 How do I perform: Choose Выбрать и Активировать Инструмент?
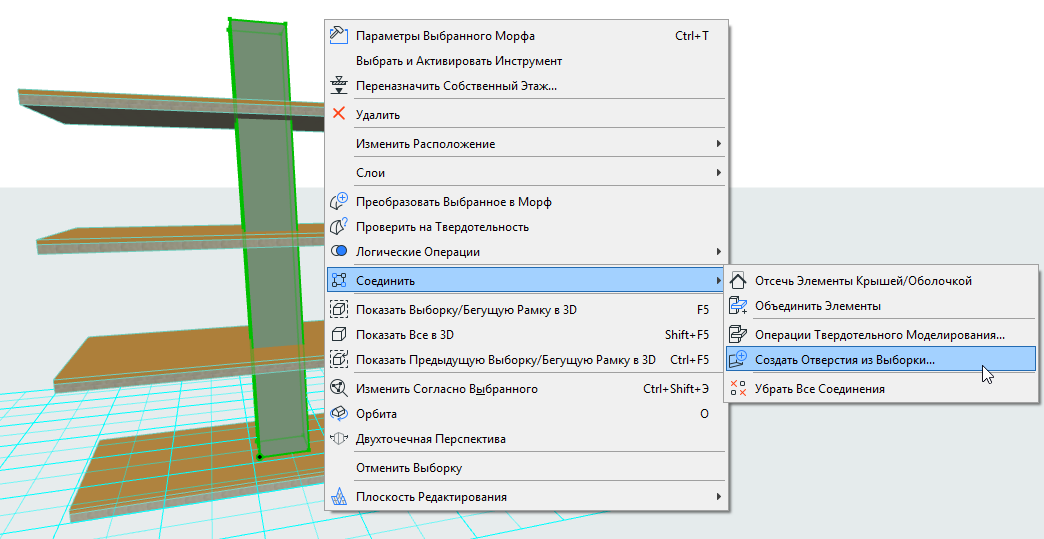[459, 61]
